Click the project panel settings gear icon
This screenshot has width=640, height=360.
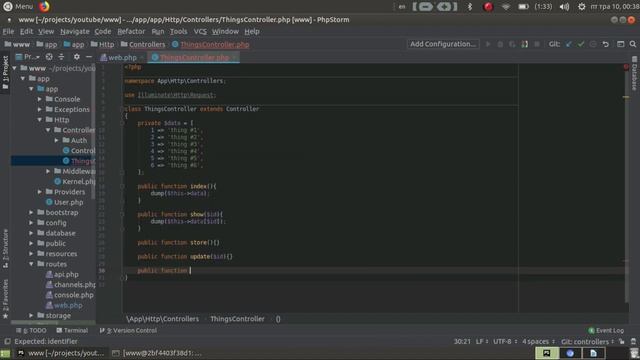[x=76, y=57]
